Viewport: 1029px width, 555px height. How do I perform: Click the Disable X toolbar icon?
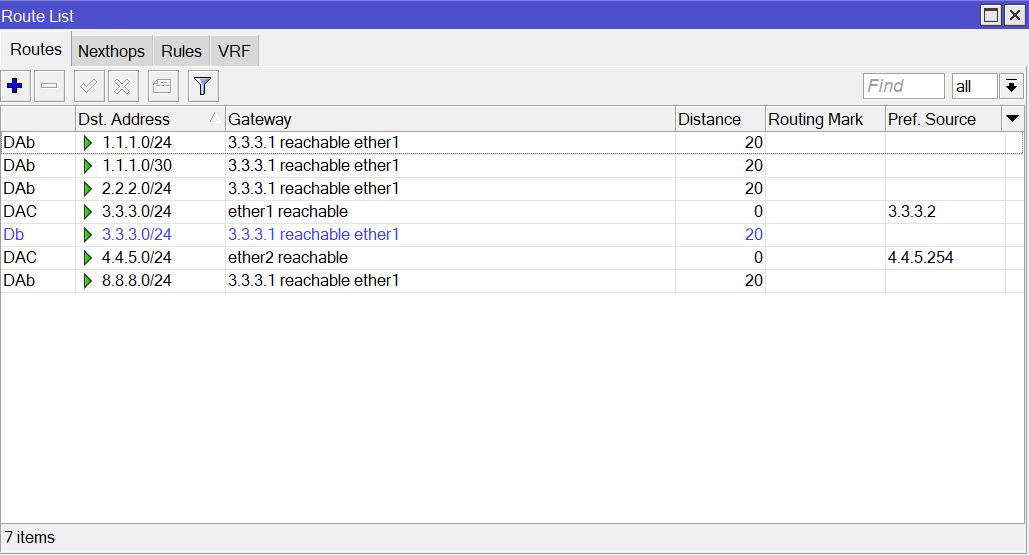(x=122, y=86)
